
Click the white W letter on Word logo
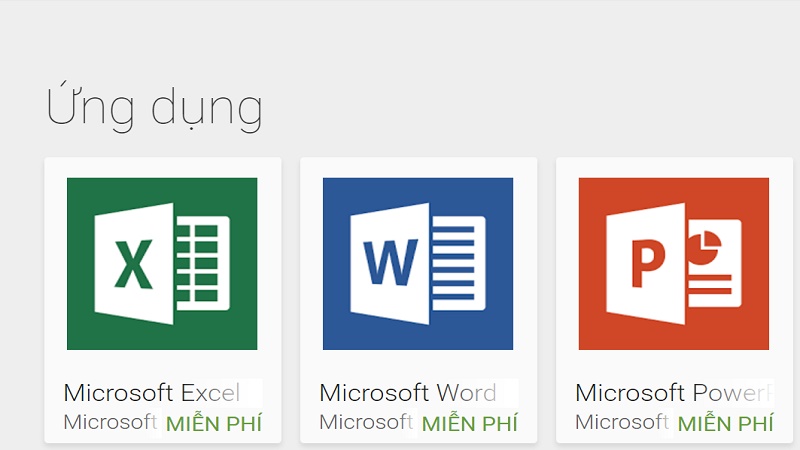click(x=389, y=264)
